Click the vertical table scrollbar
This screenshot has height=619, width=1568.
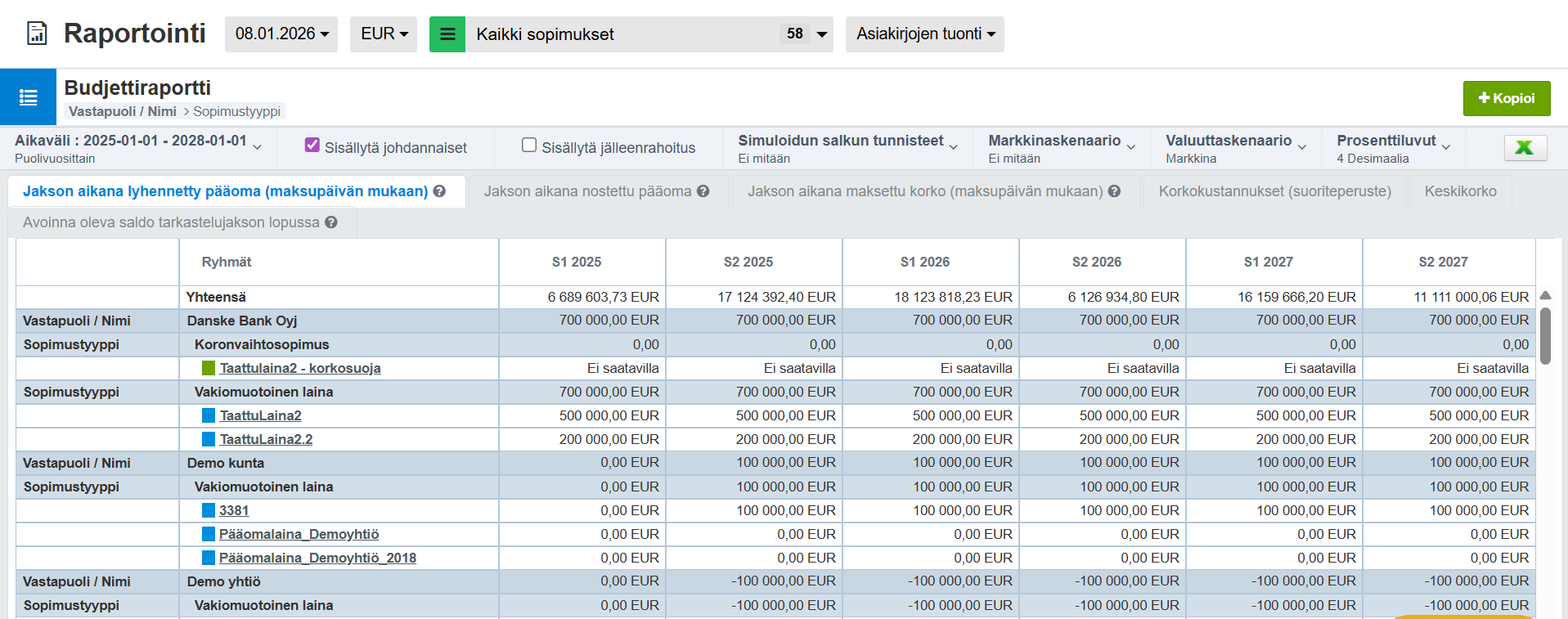(x=1545, y=335)
